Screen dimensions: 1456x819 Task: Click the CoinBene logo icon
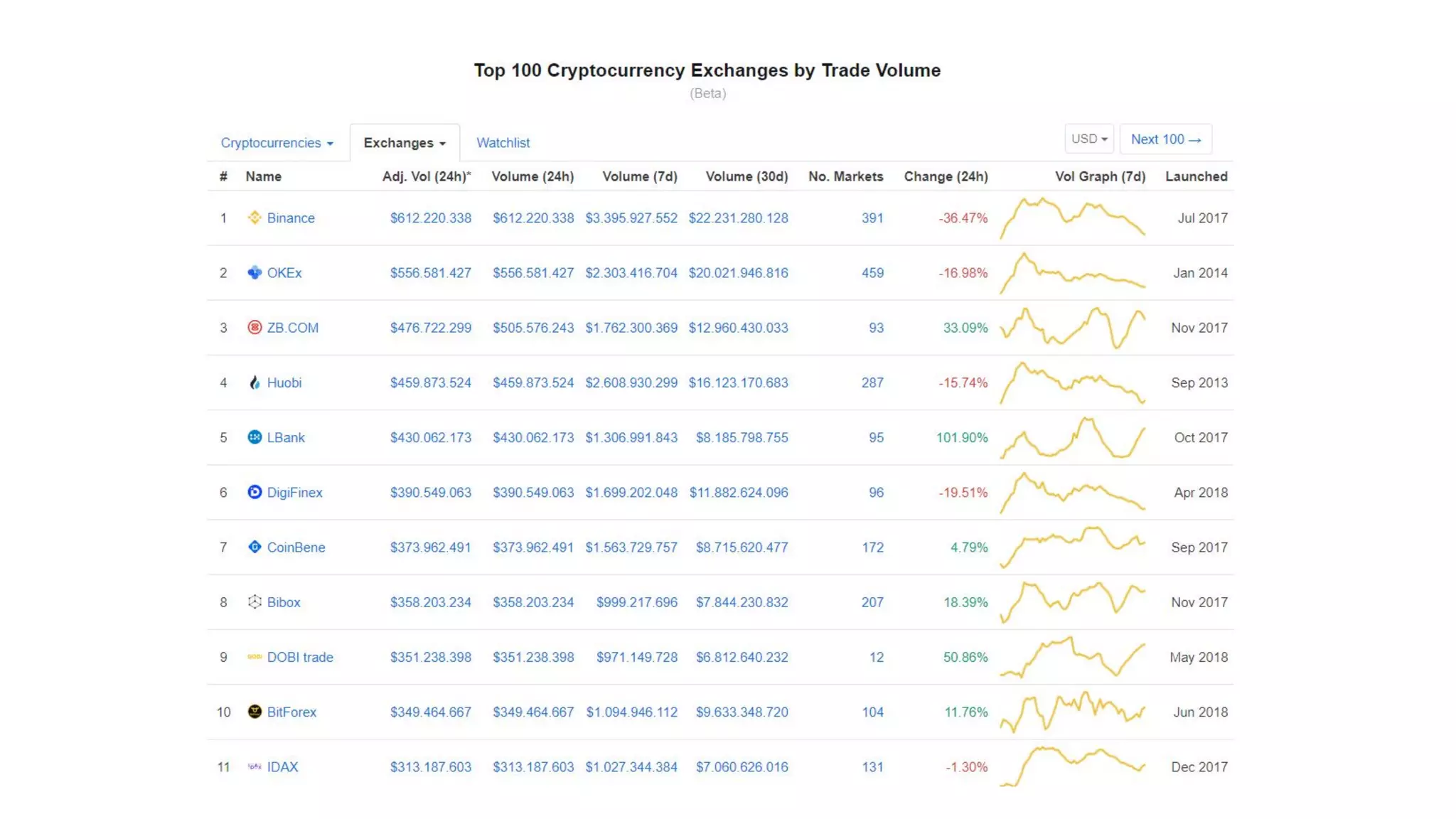pos(254,547)
